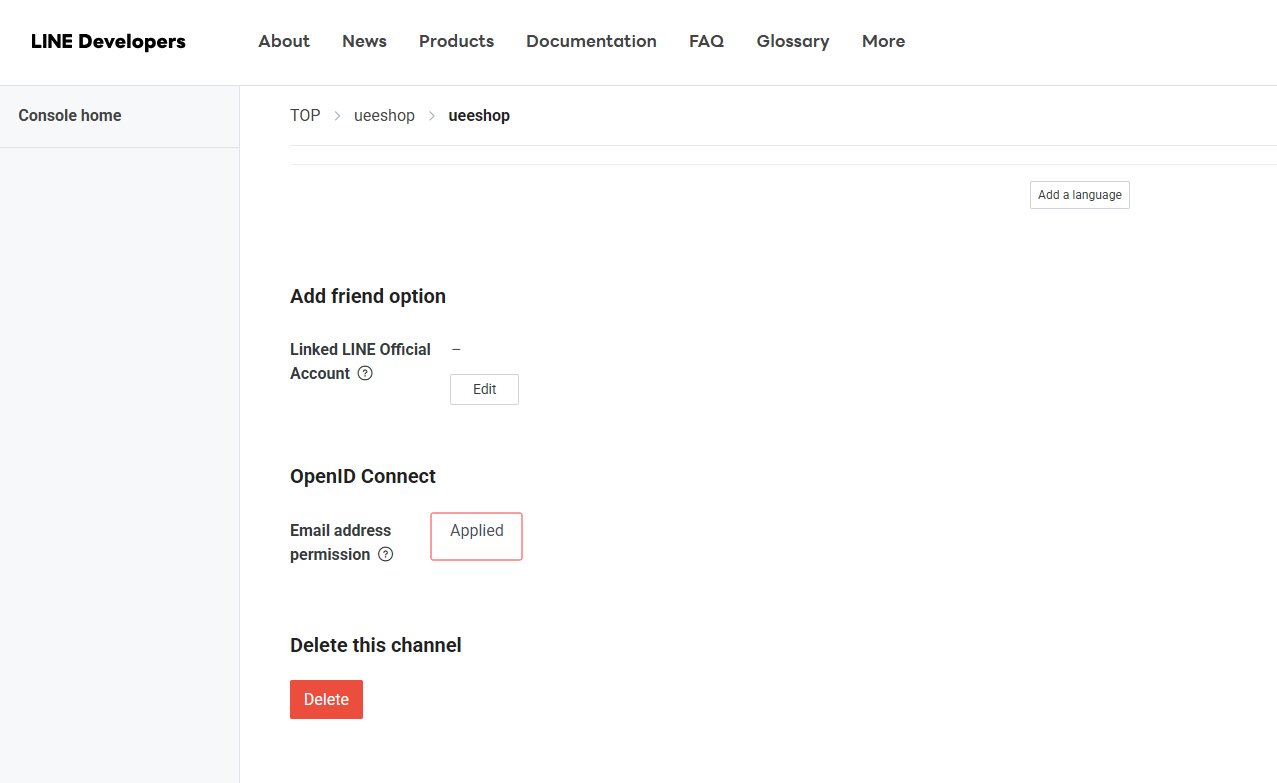Click the LINE Developers logo
This screenshot has height=783, width=1277.
(x=108, y=41)
